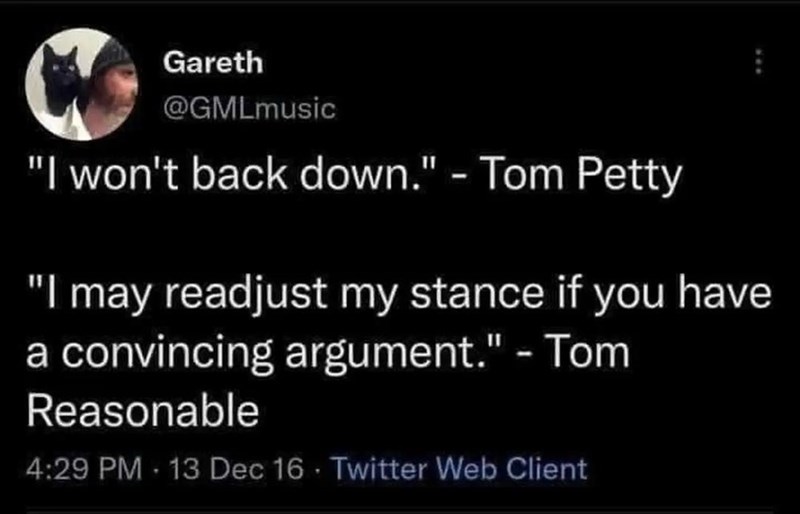Open the profile via display name Gareth
Screen dimensions: 800x514
[213, 62]
